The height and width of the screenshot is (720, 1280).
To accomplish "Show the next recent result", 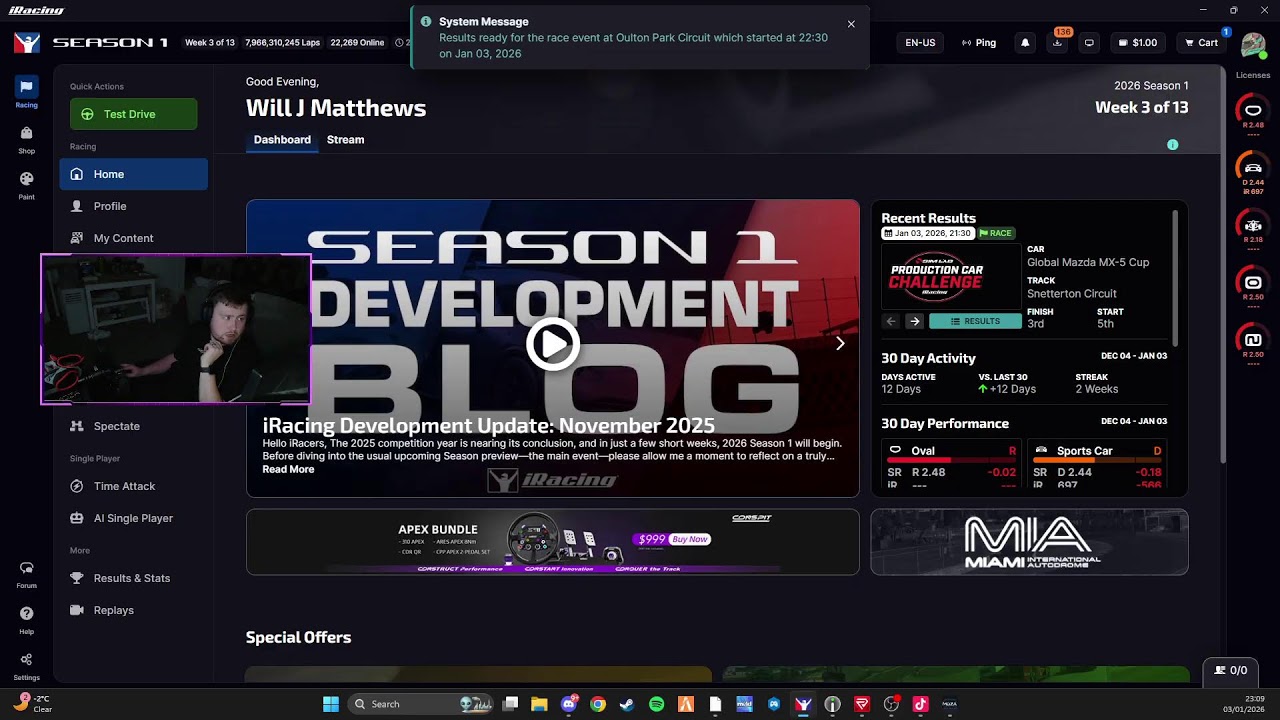I will pyautogui.click(x=914, y=321).
